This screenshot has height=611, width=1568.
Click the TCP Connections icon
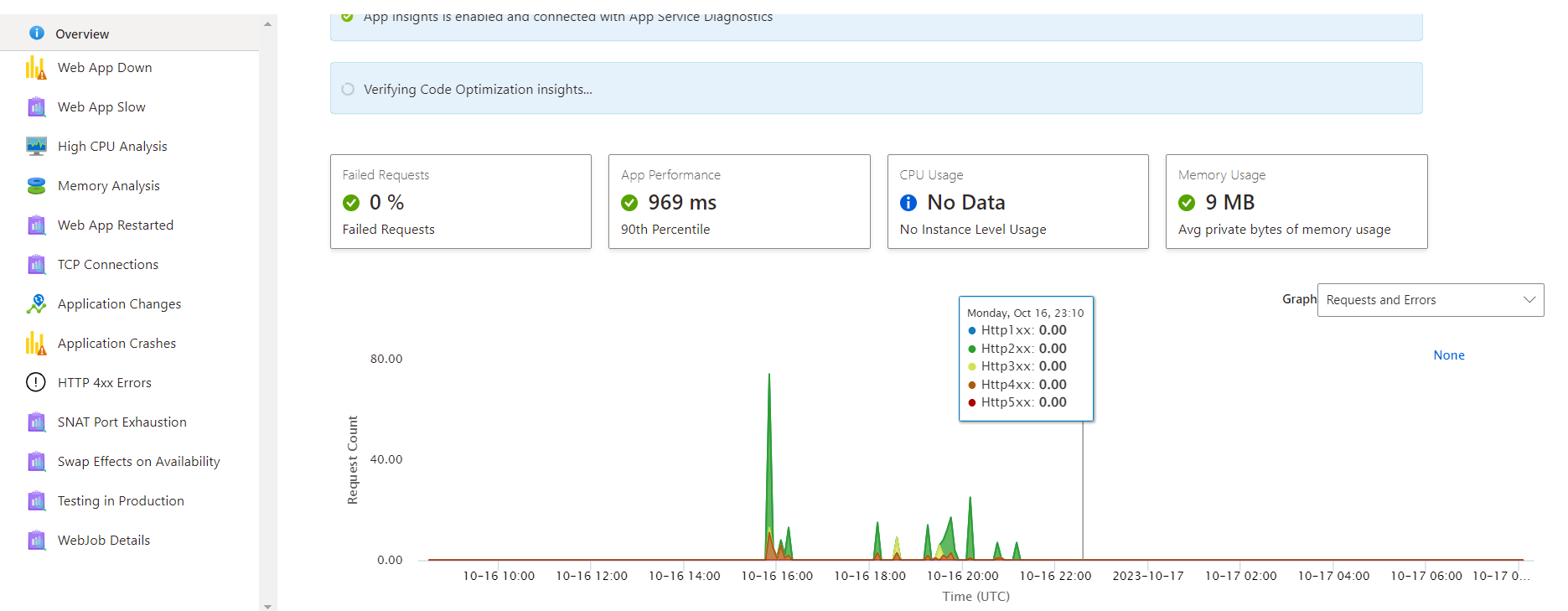36,265
